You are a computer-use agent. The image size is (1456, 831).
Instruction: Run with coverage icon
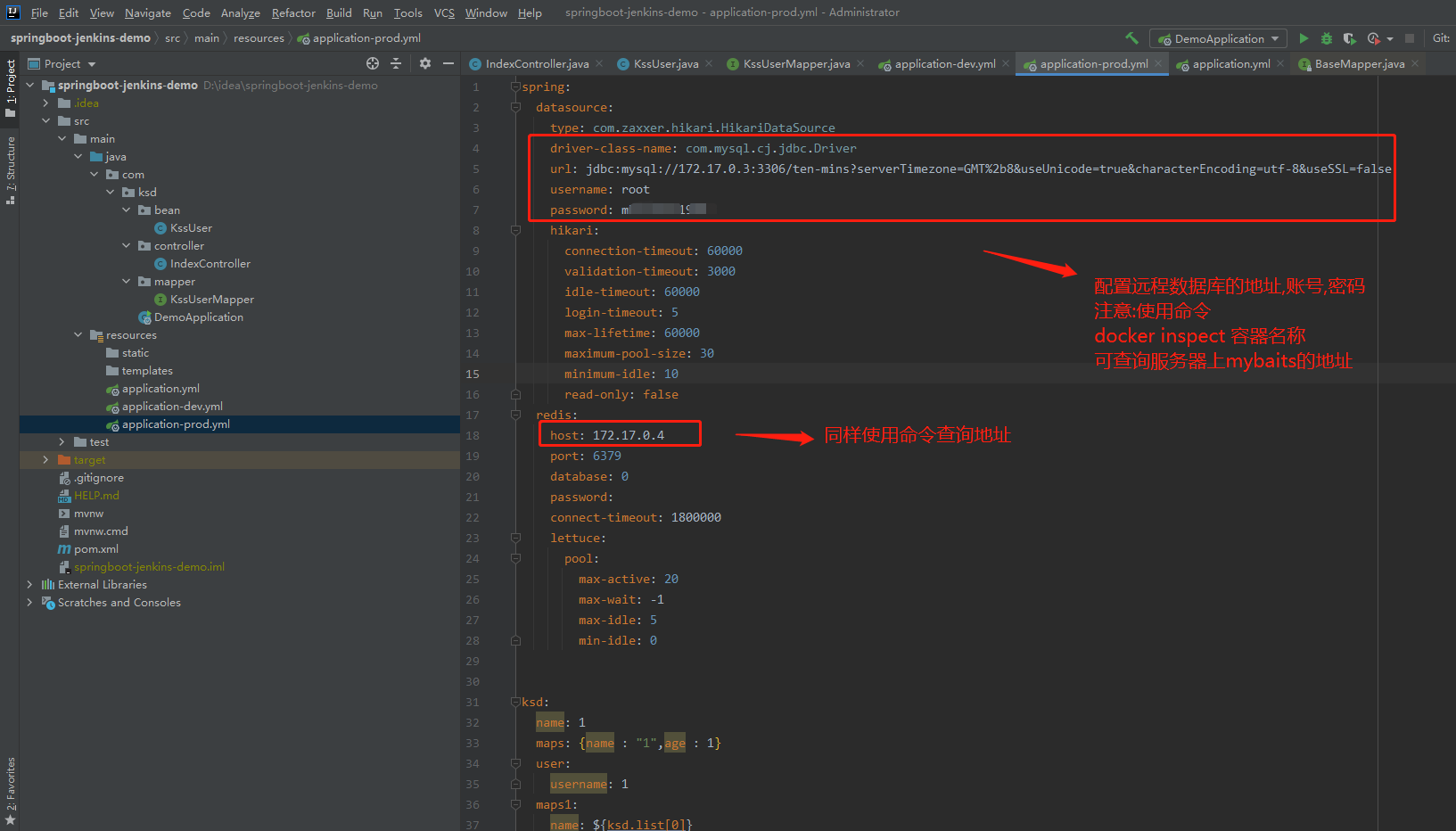click(1350, 38)
